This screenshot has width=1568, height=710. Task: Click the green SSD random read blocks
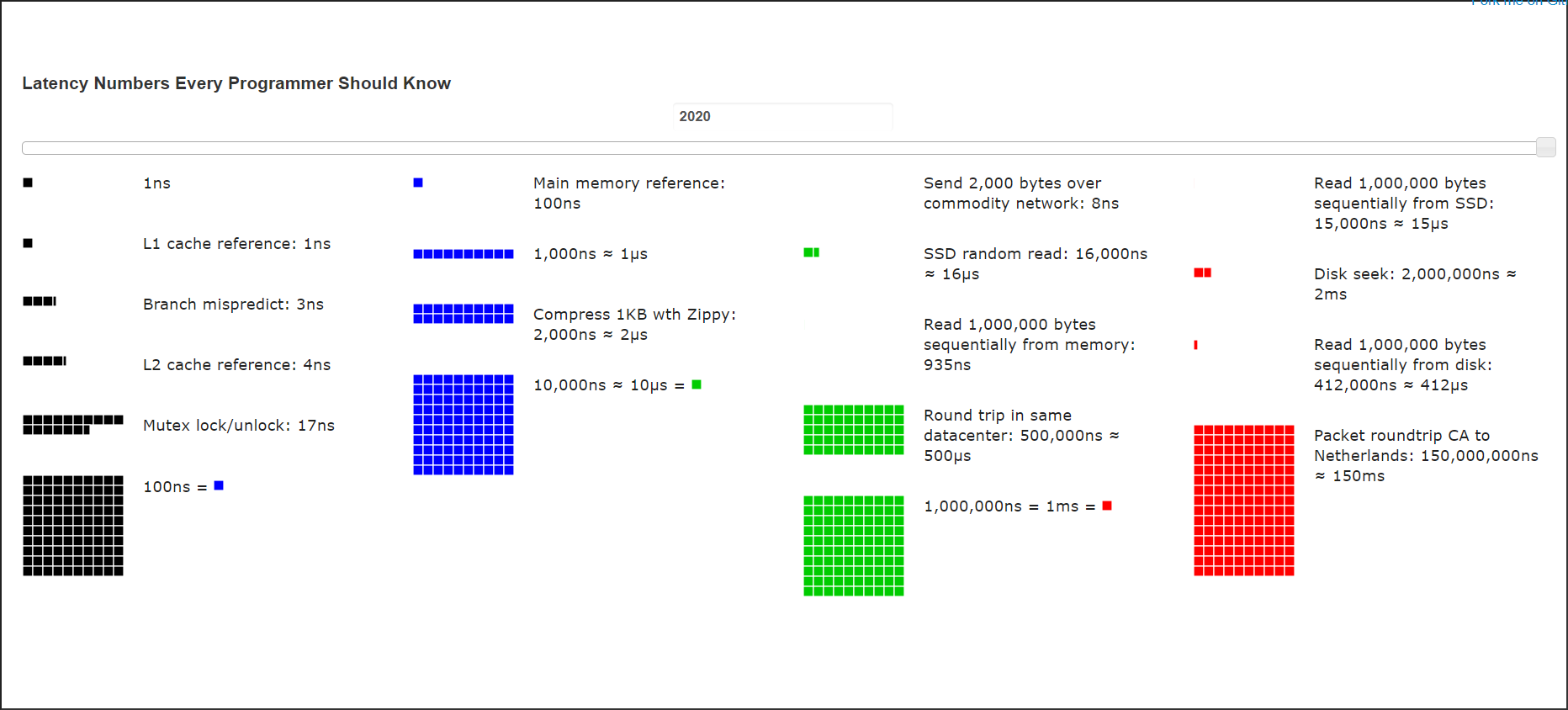(x=812, y=252)
